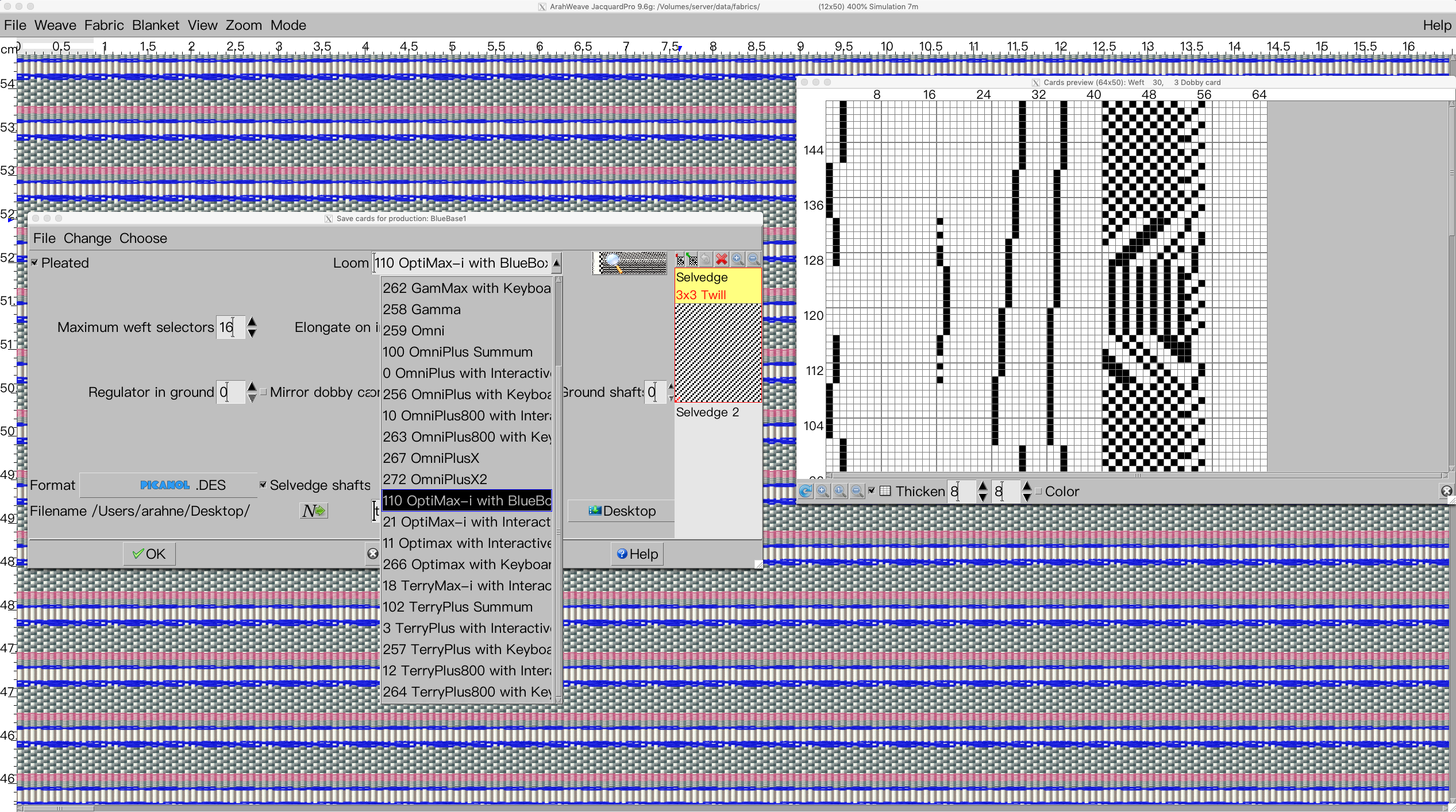Open the main window Help menu

coord(1437,25)
